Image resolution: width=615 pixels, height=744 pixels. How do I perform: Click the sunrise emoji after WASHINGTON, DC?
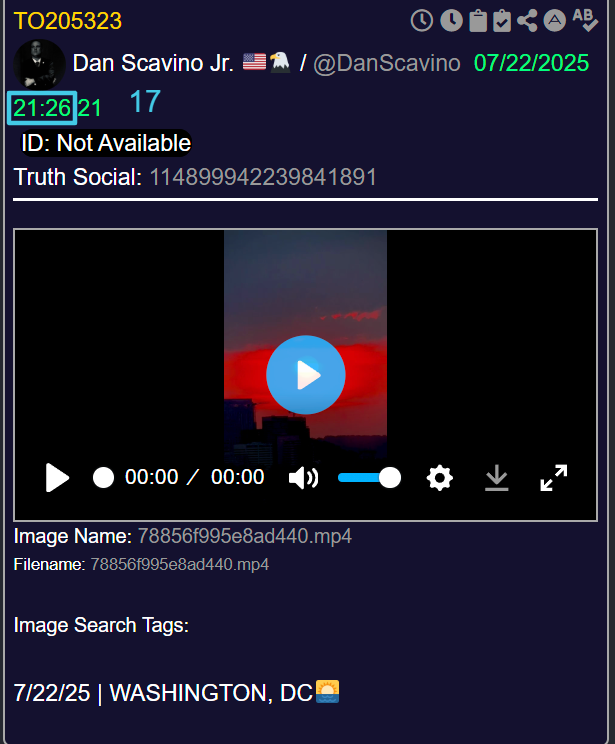(x=327, y=691)
